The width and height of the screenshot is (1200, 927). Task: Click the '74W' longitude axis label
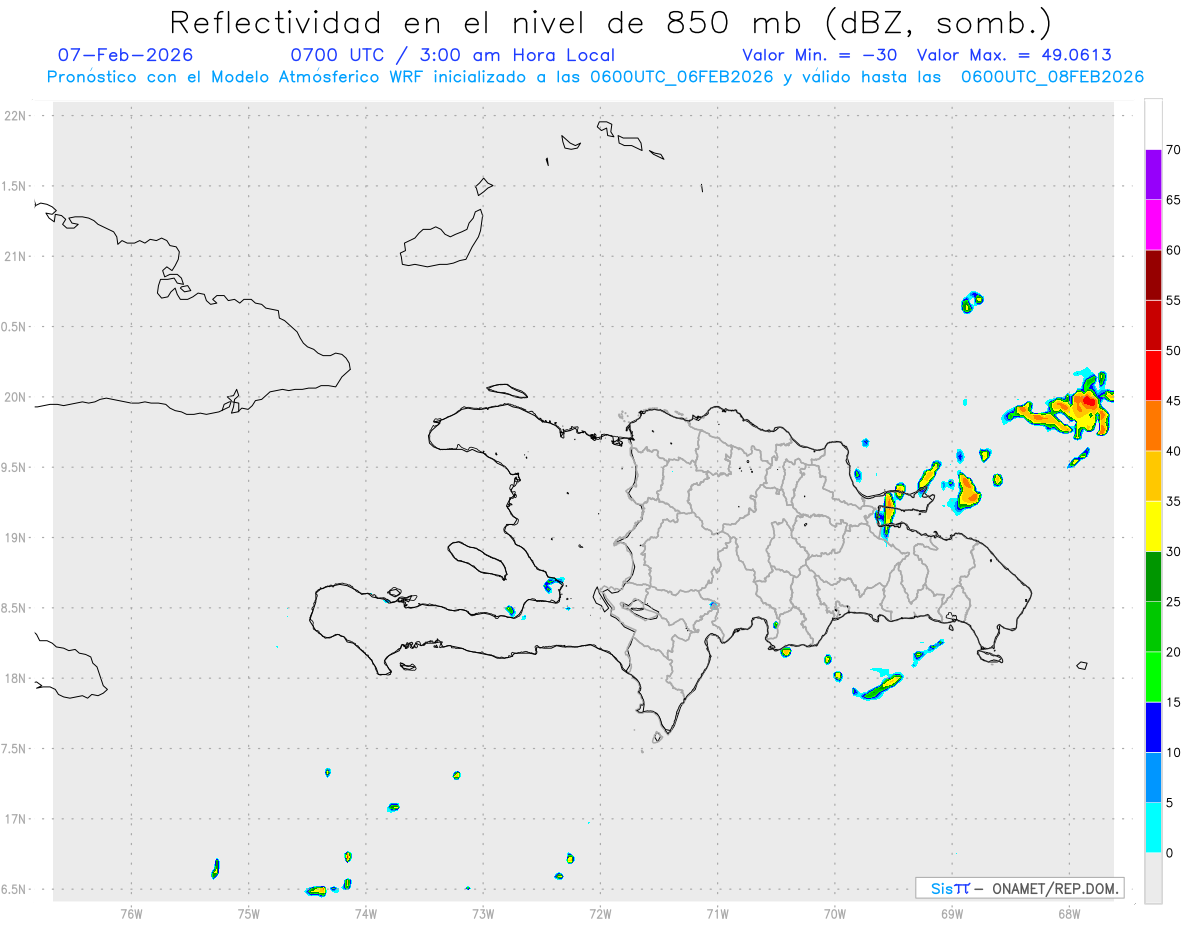(x=366, y=912)
